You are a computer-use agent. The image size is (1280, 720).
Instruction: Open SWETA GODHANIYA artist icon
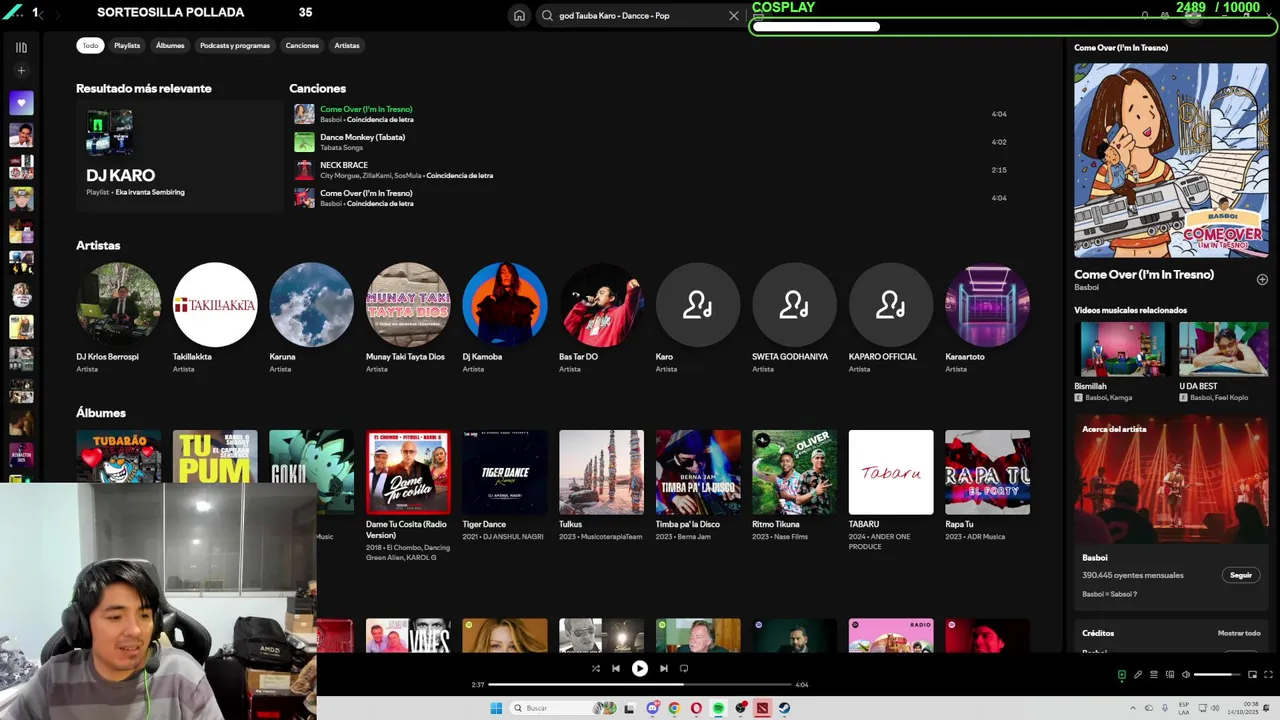pos(794,305)
